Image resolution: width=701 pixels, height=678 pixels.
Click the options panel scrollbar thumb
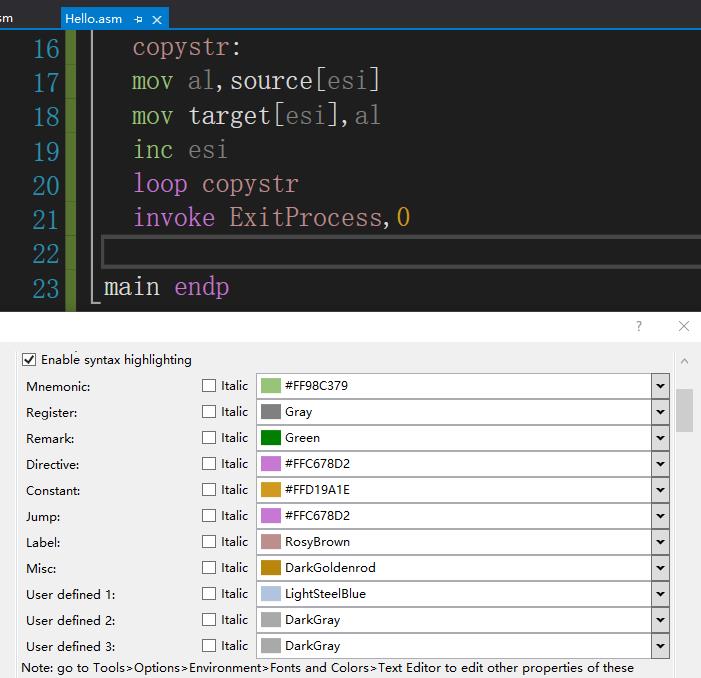[x=684, y=410]
